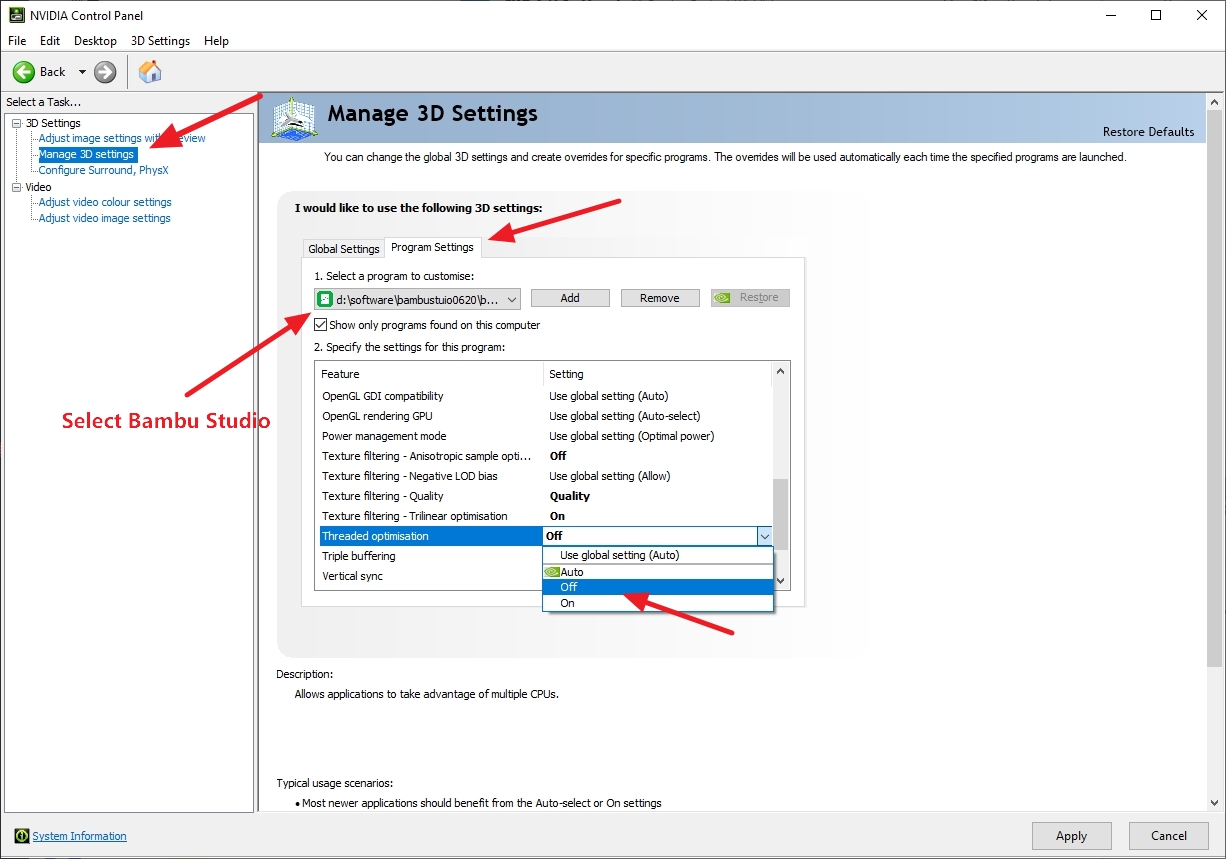
Task: Open the Home icon in toolbar
Action: (x=150, y=71)
